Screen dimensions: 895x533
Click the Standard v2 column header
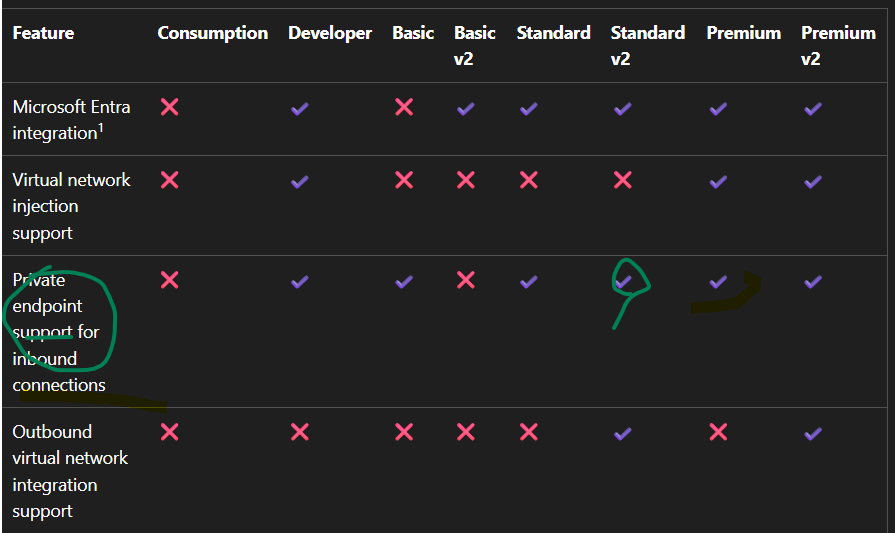point(648,46)
